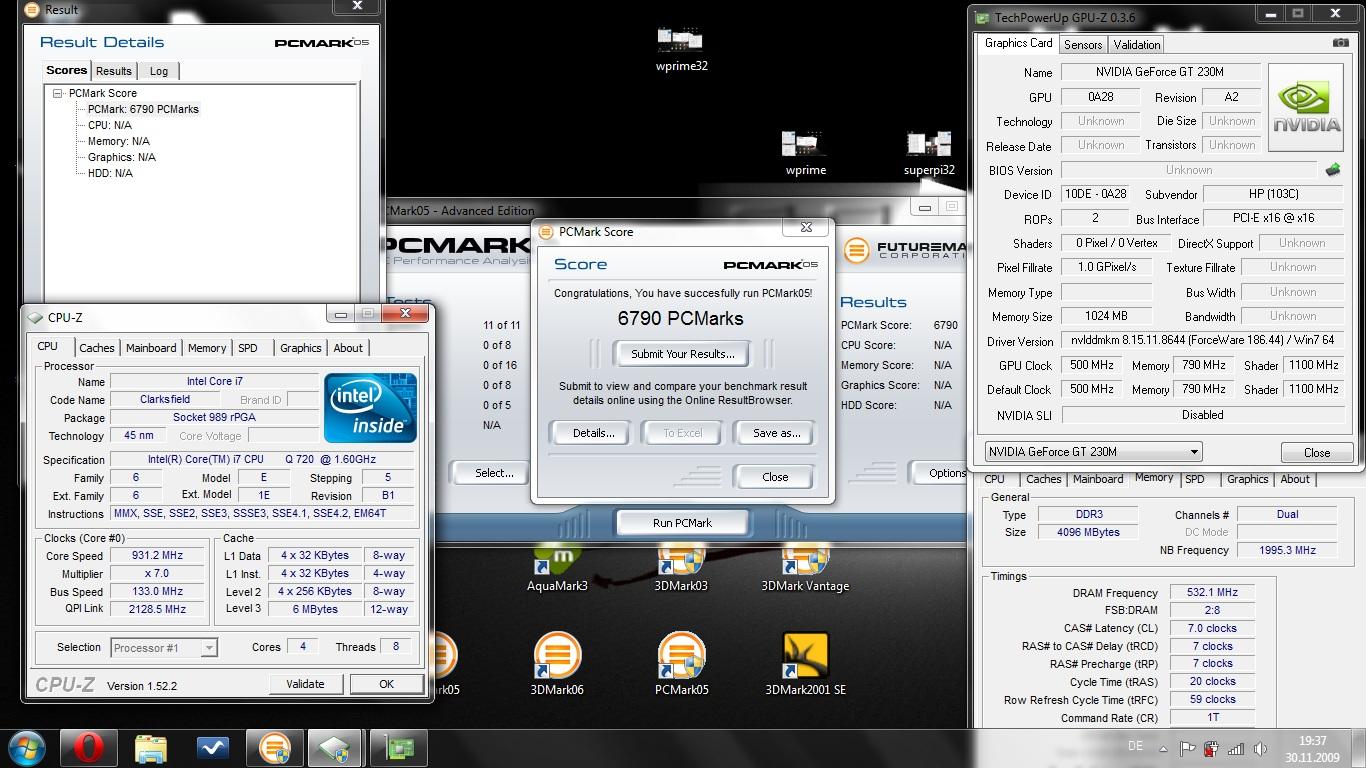Select the Graphics: N/A tree row

(121, 157)
